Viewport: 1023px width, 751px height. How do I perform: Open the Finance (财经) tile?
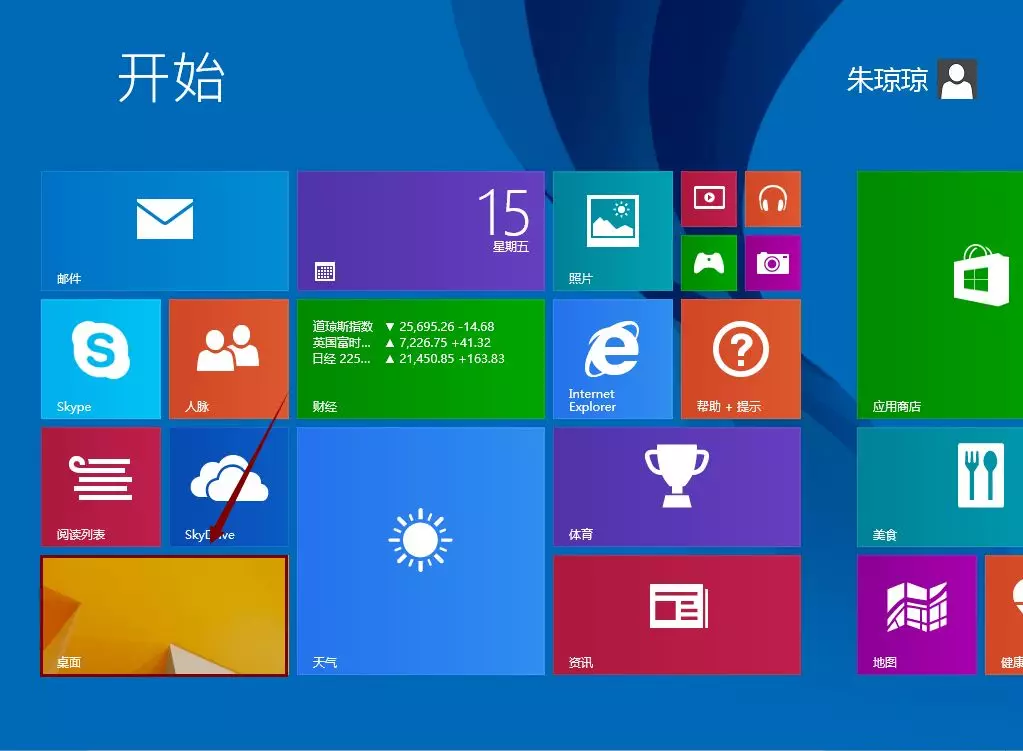point(421,359)
